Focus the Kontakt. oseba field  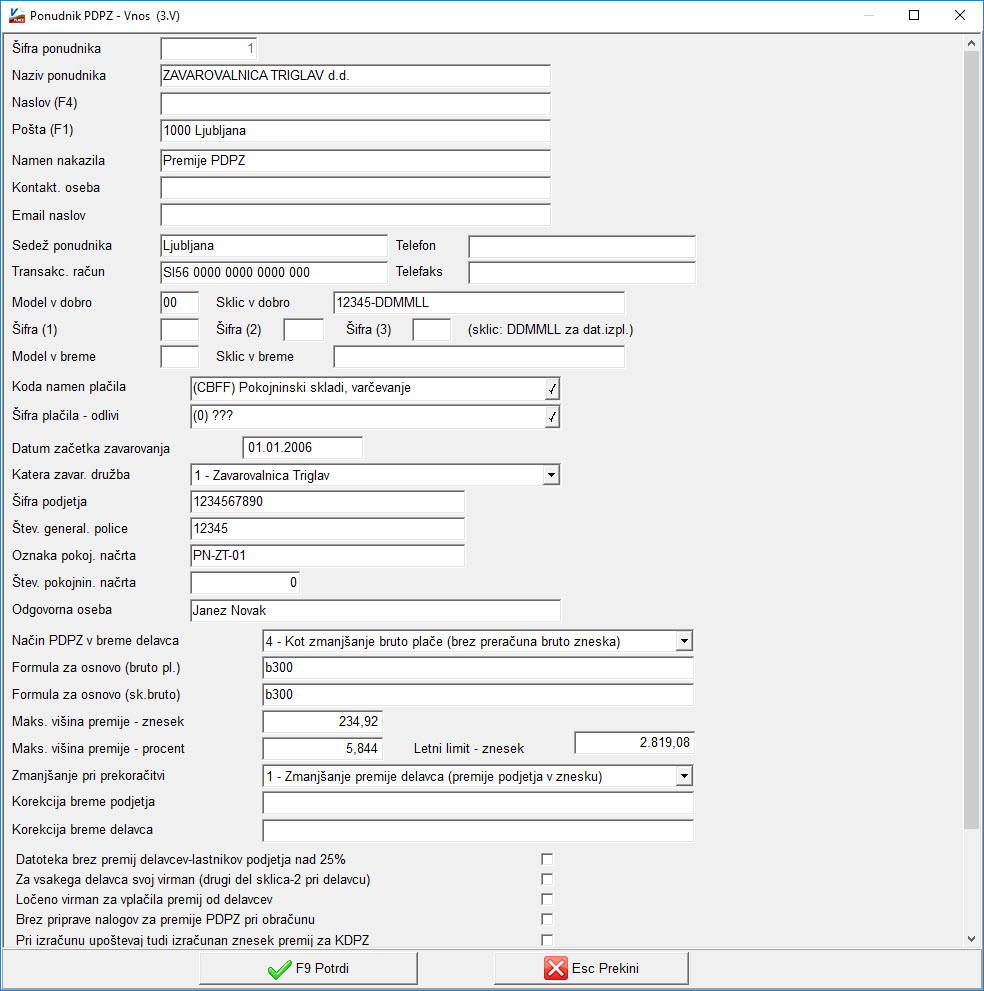tap(355, 188)
